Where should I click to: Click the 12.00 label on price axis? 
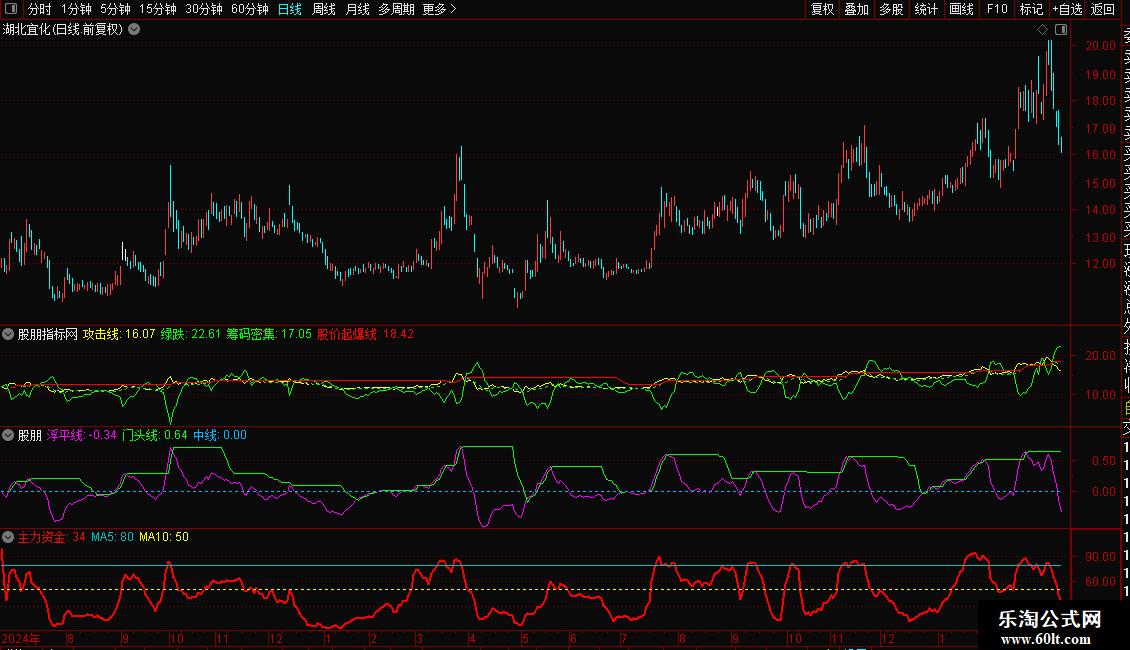pos(1100,264)
